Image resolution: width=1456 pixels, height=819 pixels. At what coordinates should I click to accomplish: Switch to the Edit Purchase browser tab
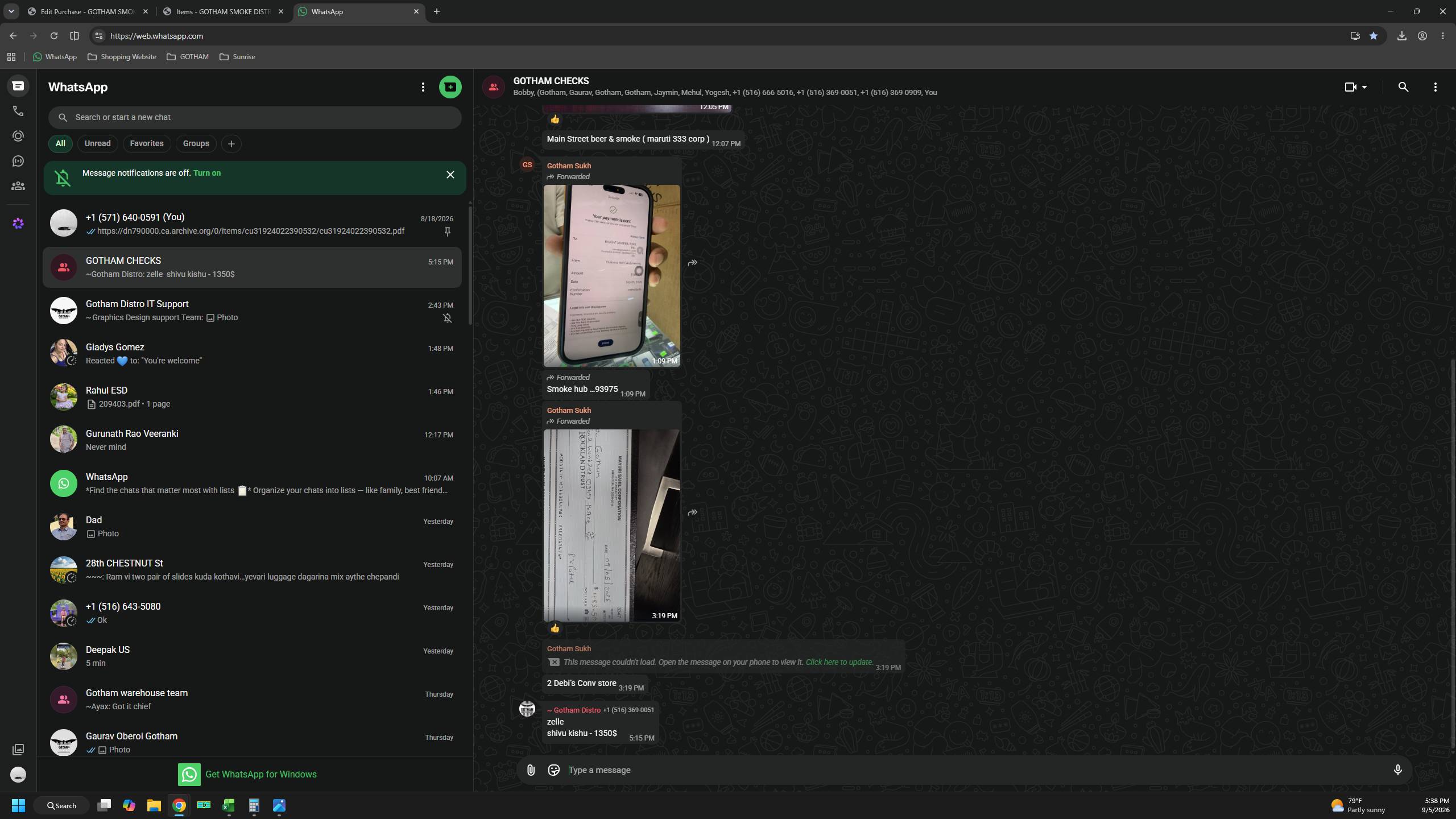(88, 11)
